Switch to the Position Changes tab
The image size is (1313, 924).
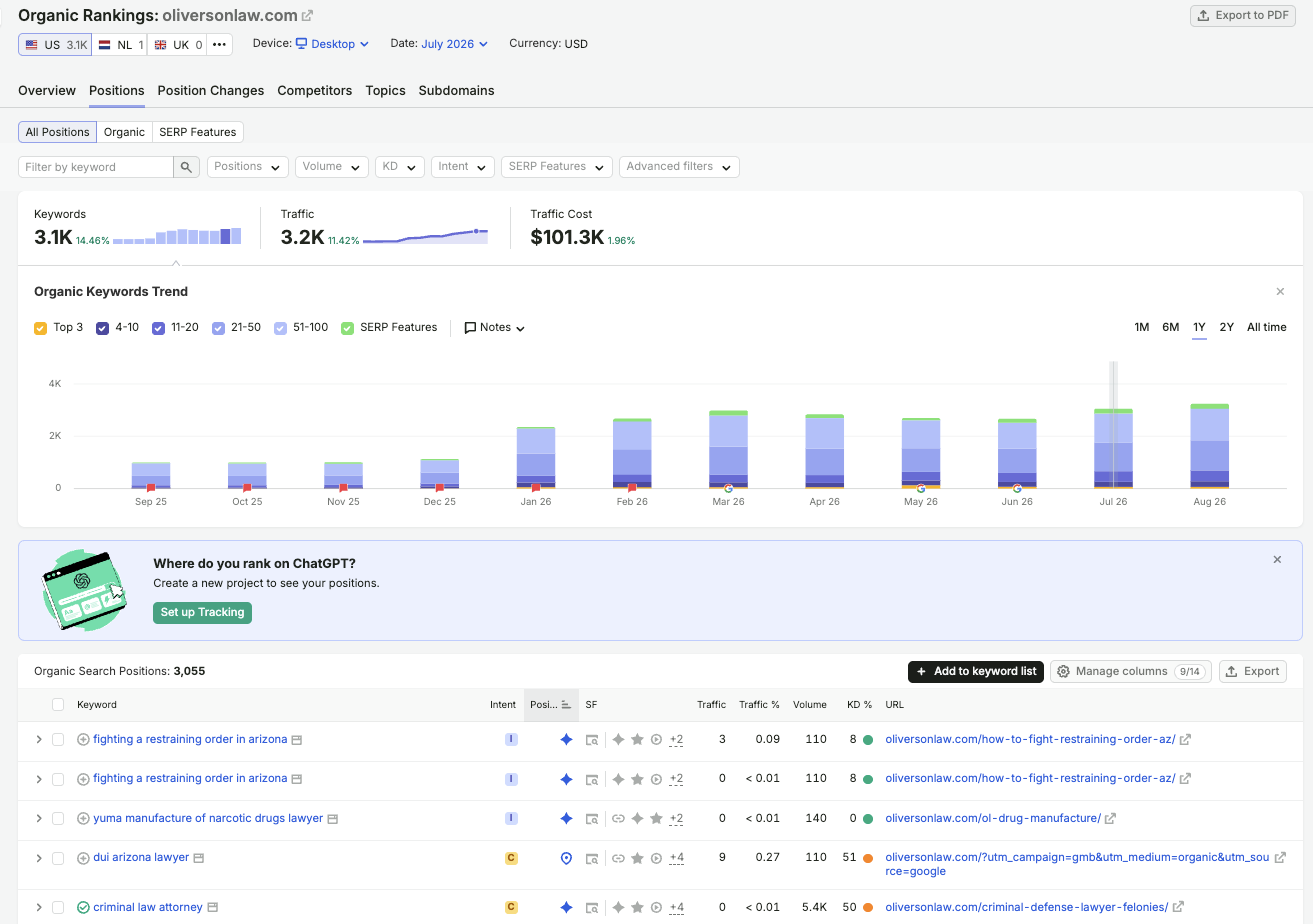click(x=211, y=91)
